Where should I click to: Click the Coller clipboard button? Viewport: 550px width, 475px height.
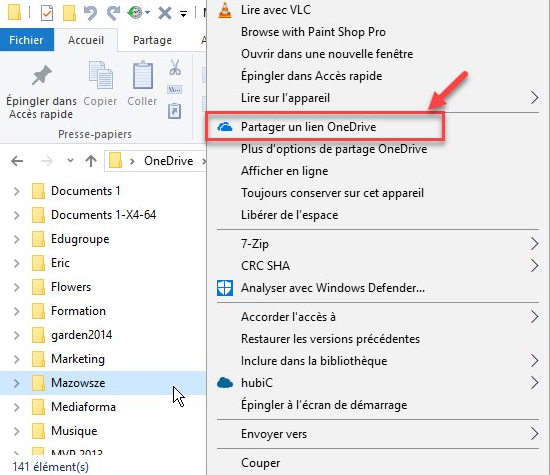(x=142, y=83)
